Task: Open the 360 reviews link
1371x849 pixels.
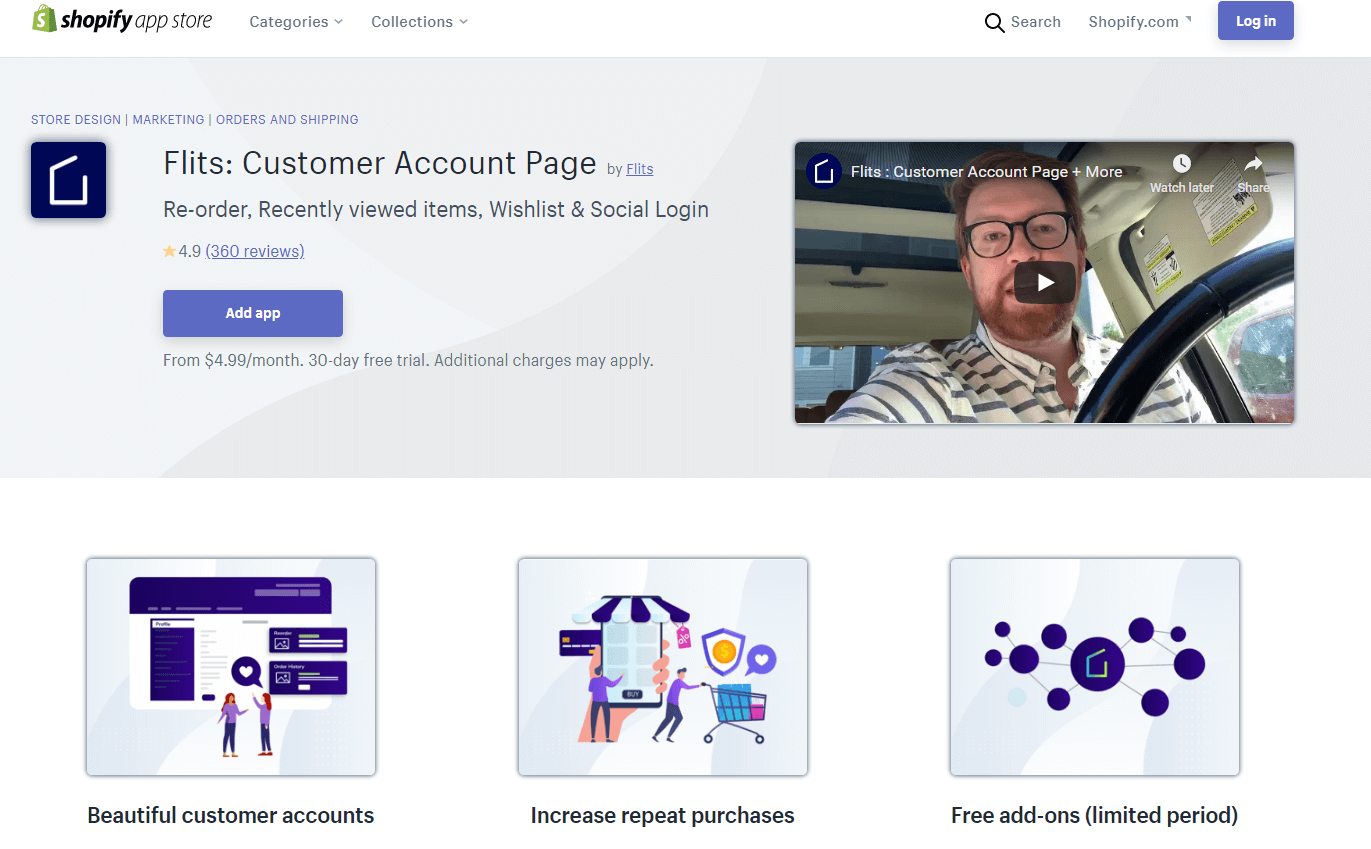Action: pos(255,251)
